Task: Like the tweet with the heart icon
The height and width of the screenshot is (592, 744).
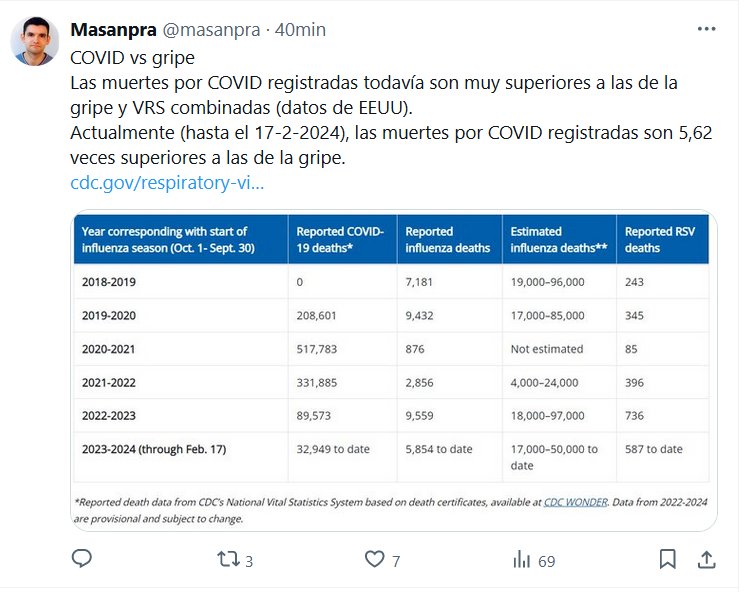Action: pyautogui.click(x=375, y=560)
